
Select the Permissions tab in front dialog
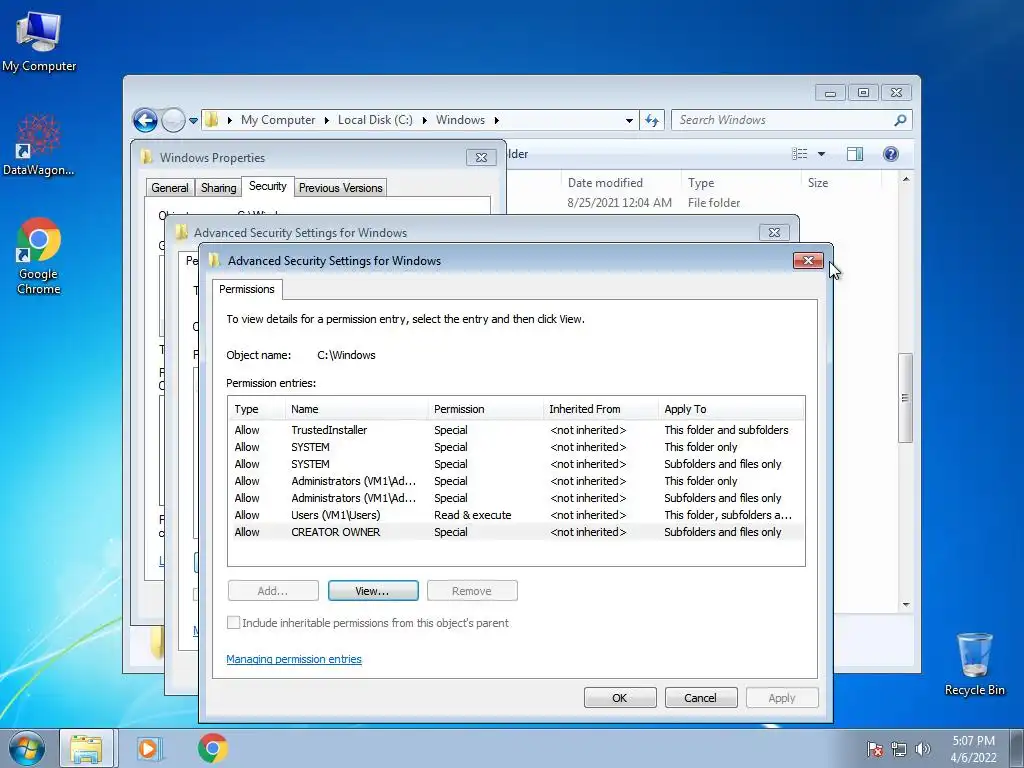click(247, 289)
